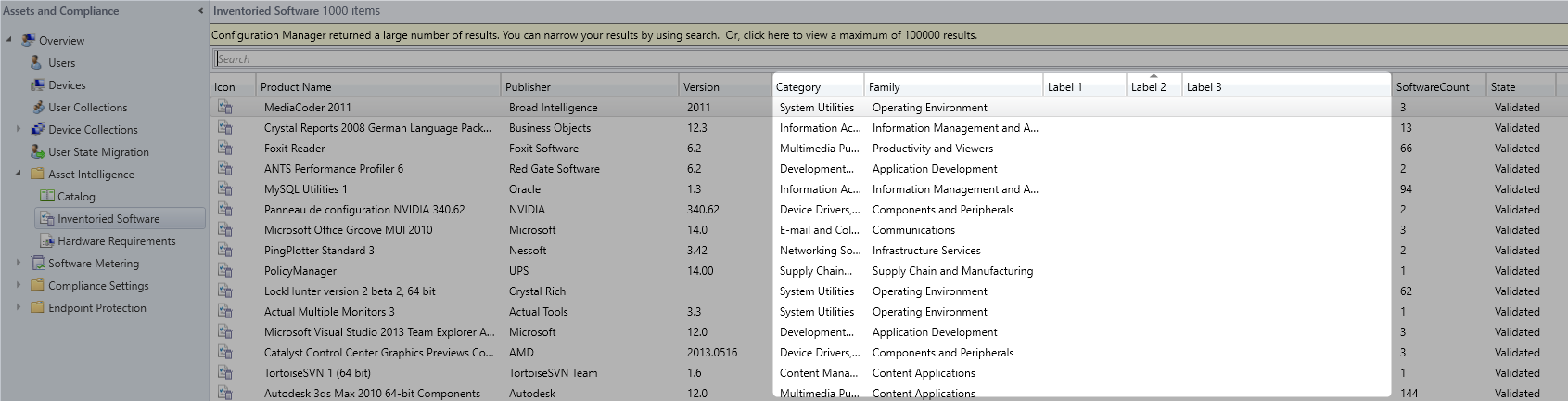Click the User State Migration icon
Viewport: 1568px width, 401px height.
[38, 151]
